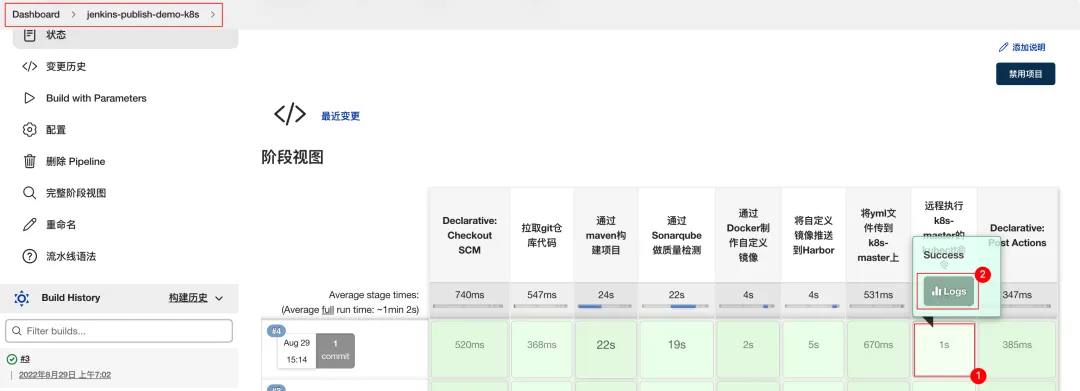Viewport: 1080px width, 391px height.
Task: Click the 阶段视图 heading
Action: pos(293,157)
